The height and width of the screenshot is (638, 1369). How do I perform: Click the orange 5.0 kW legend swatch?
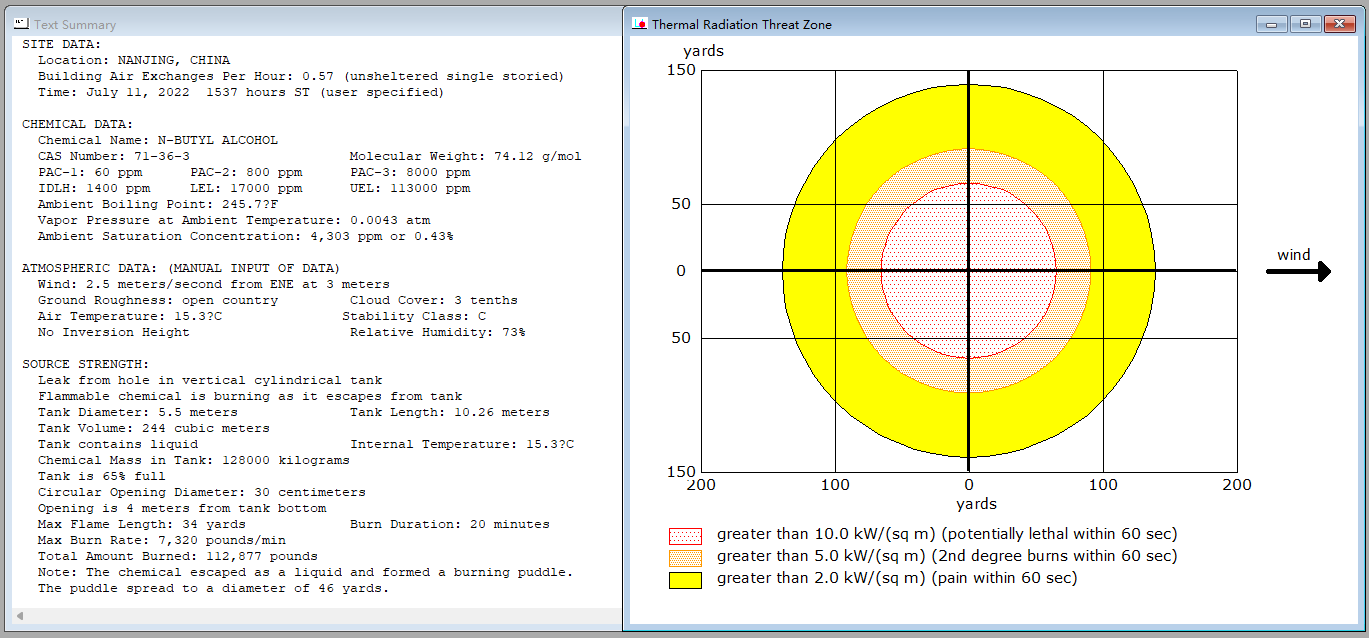[685, 557]
